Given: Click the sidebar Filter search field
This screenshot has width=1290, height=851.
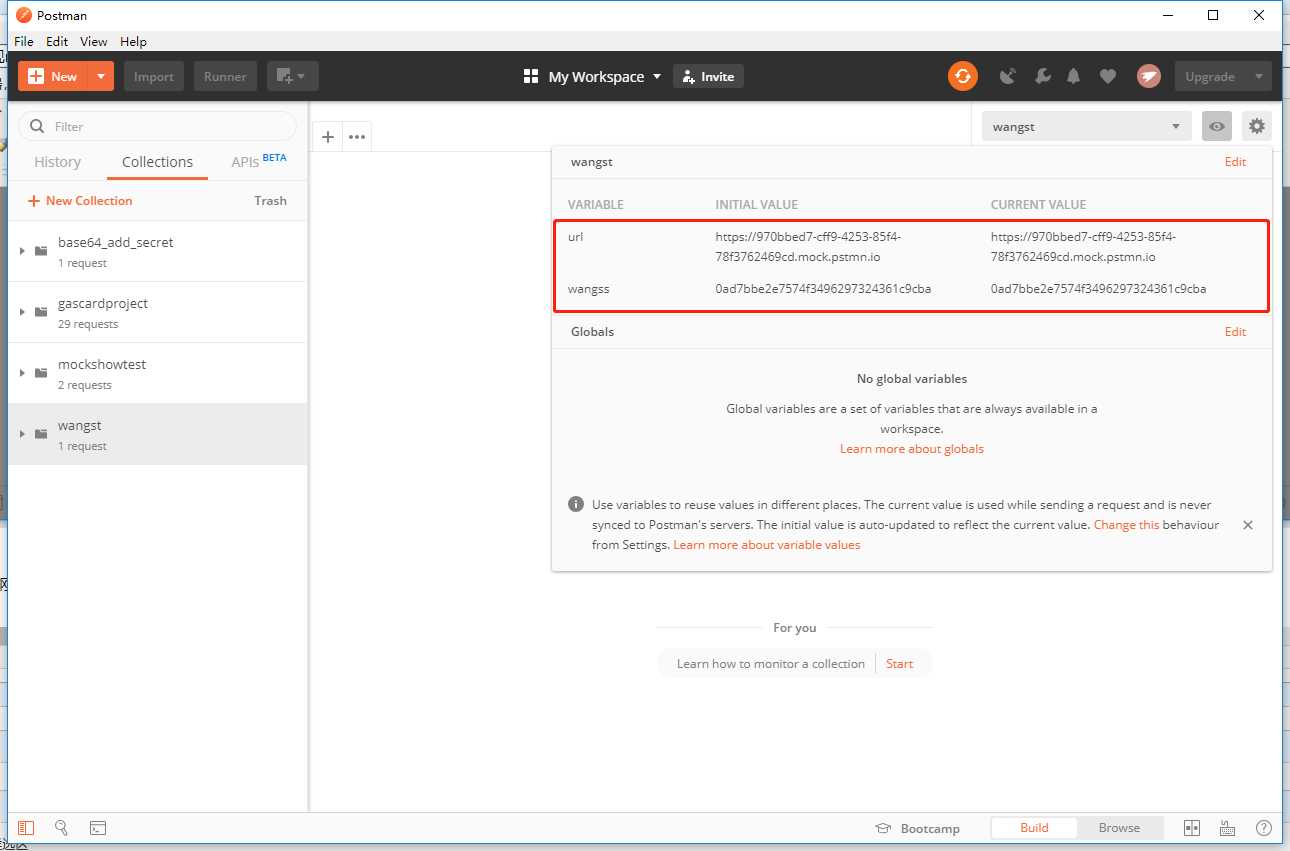Looking at the screenshot, I should point(158,126).
